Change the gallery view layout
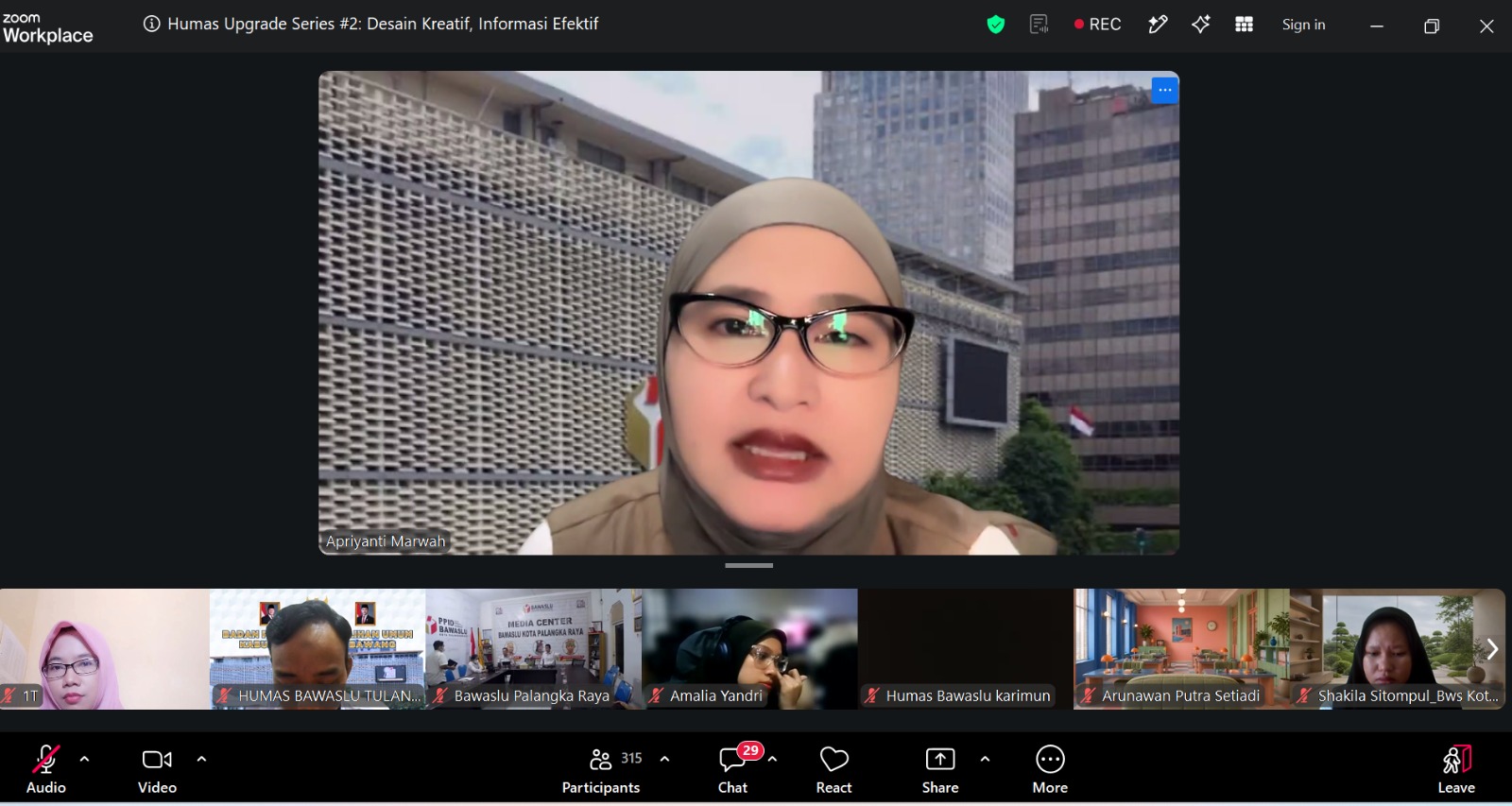Screen dimensions: 1512x806 [1245, 26]
